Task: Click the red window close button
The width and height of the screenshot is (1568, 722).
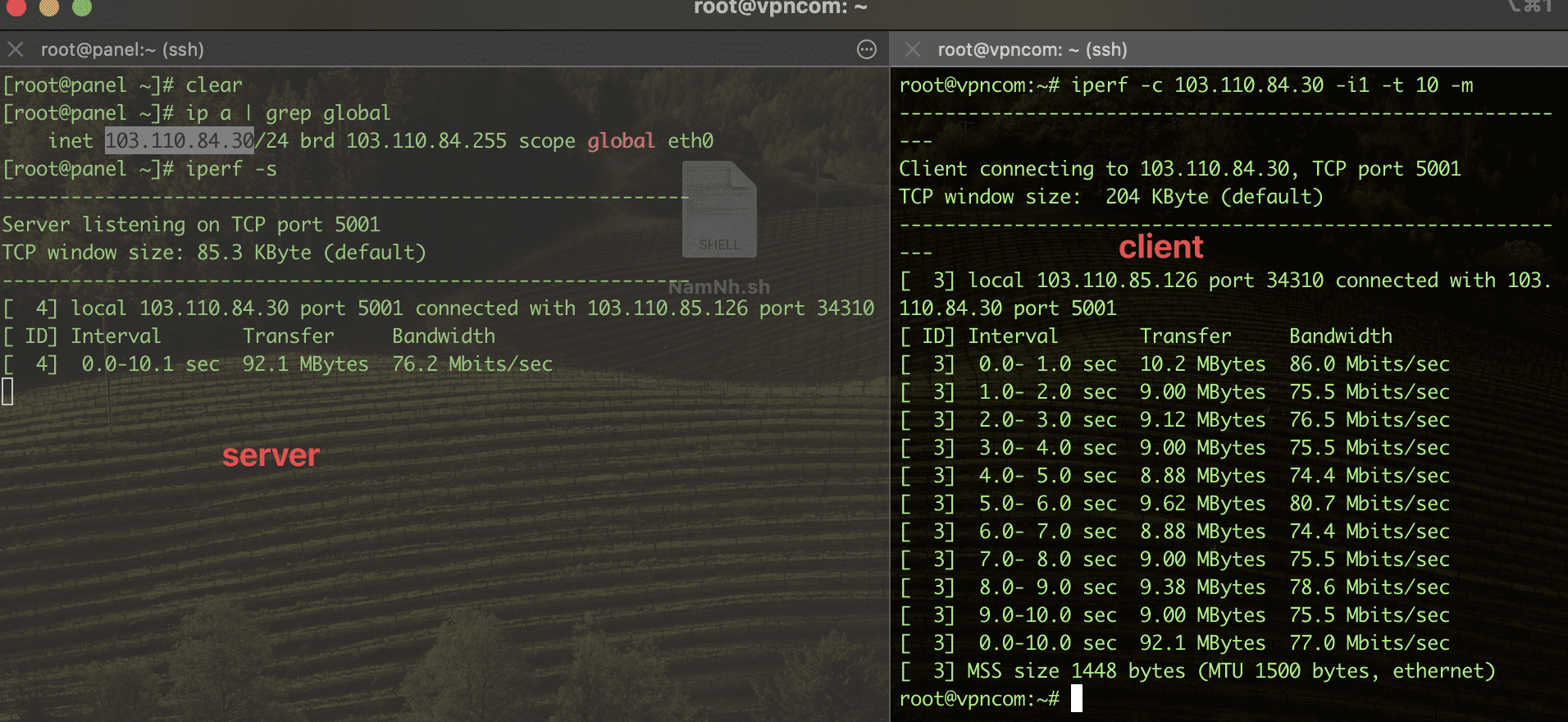Action: click(16, 7)
